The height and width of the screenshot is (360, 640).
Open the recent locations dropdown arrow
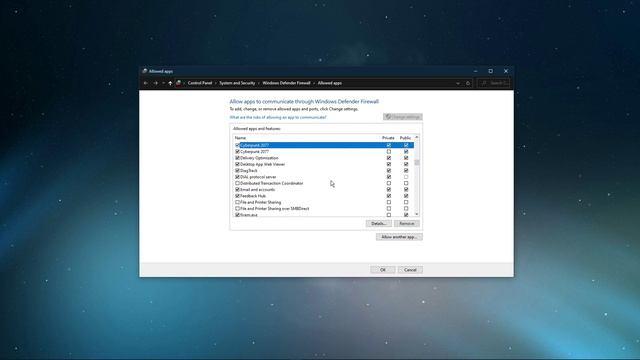click(163, 83)
